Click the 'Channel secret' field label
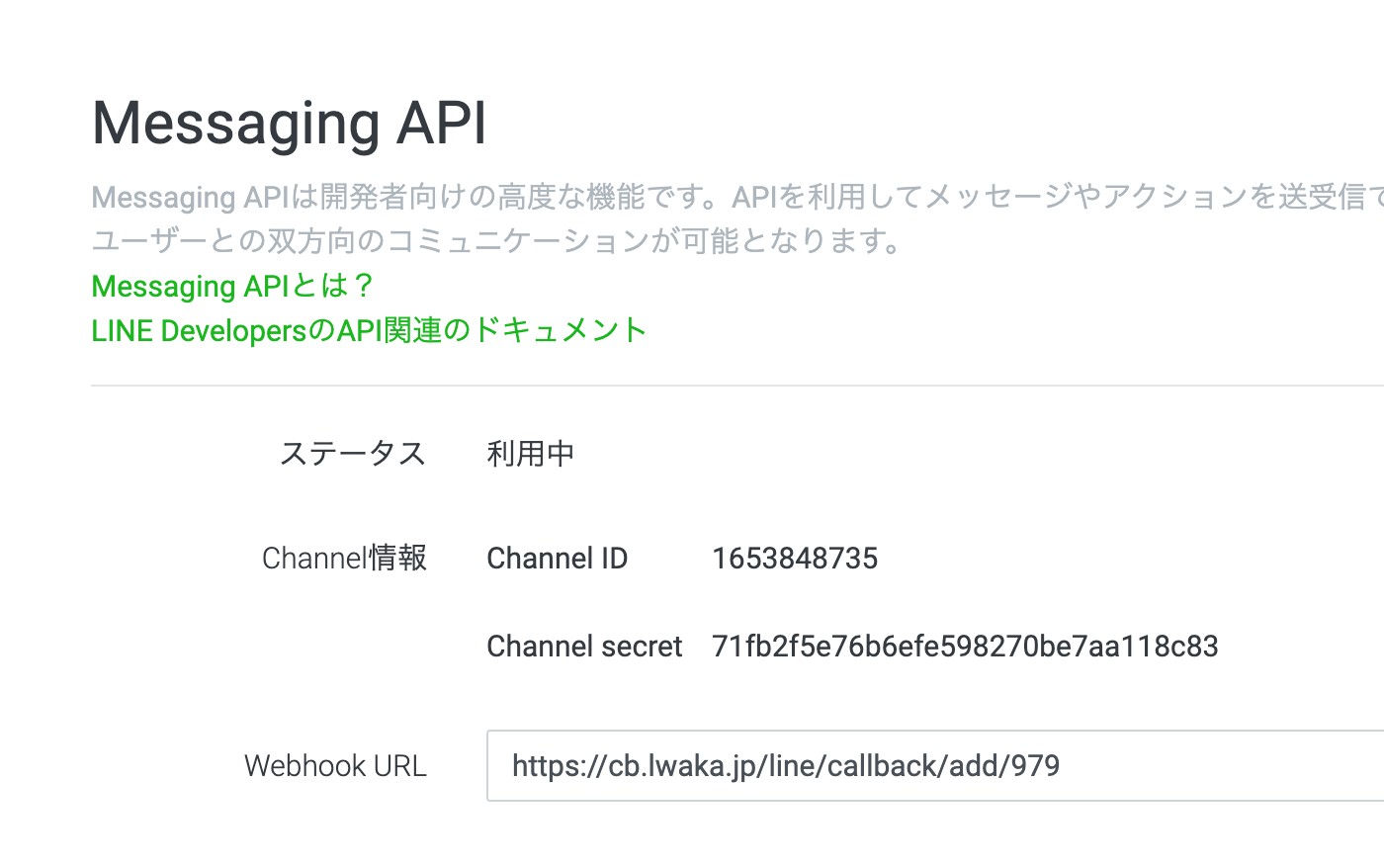 coord(584,647)
